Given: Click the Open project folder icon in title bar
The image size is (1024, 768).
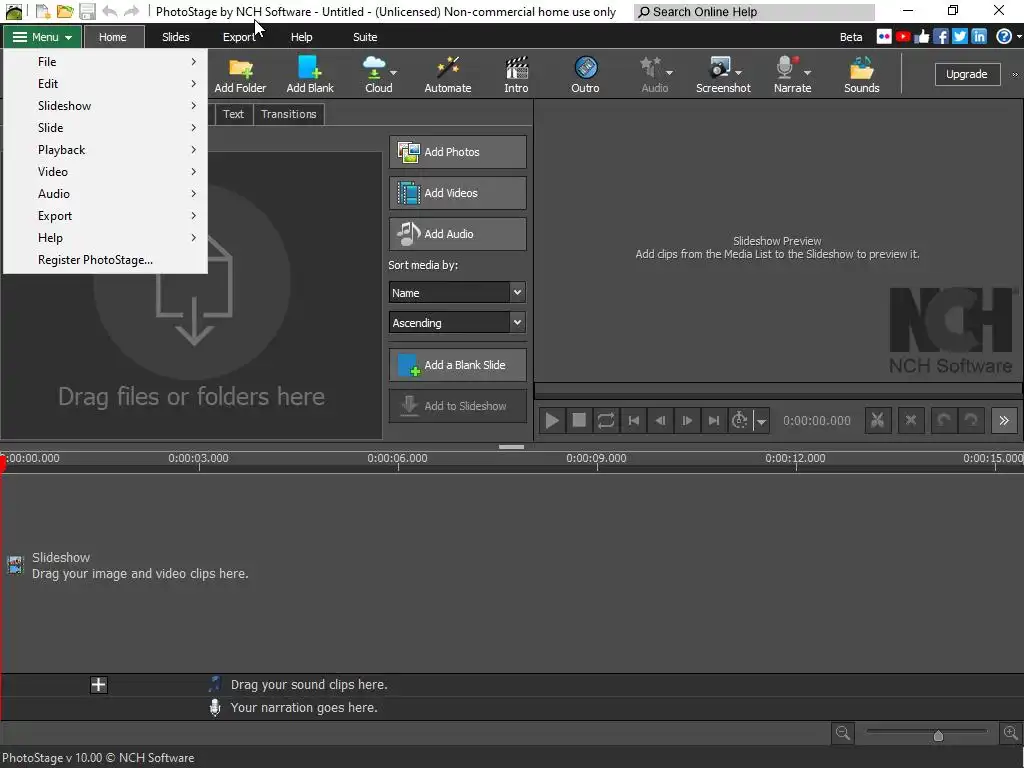Looking at the screenshot, I should pyautogui.click(x=64, y=11).
